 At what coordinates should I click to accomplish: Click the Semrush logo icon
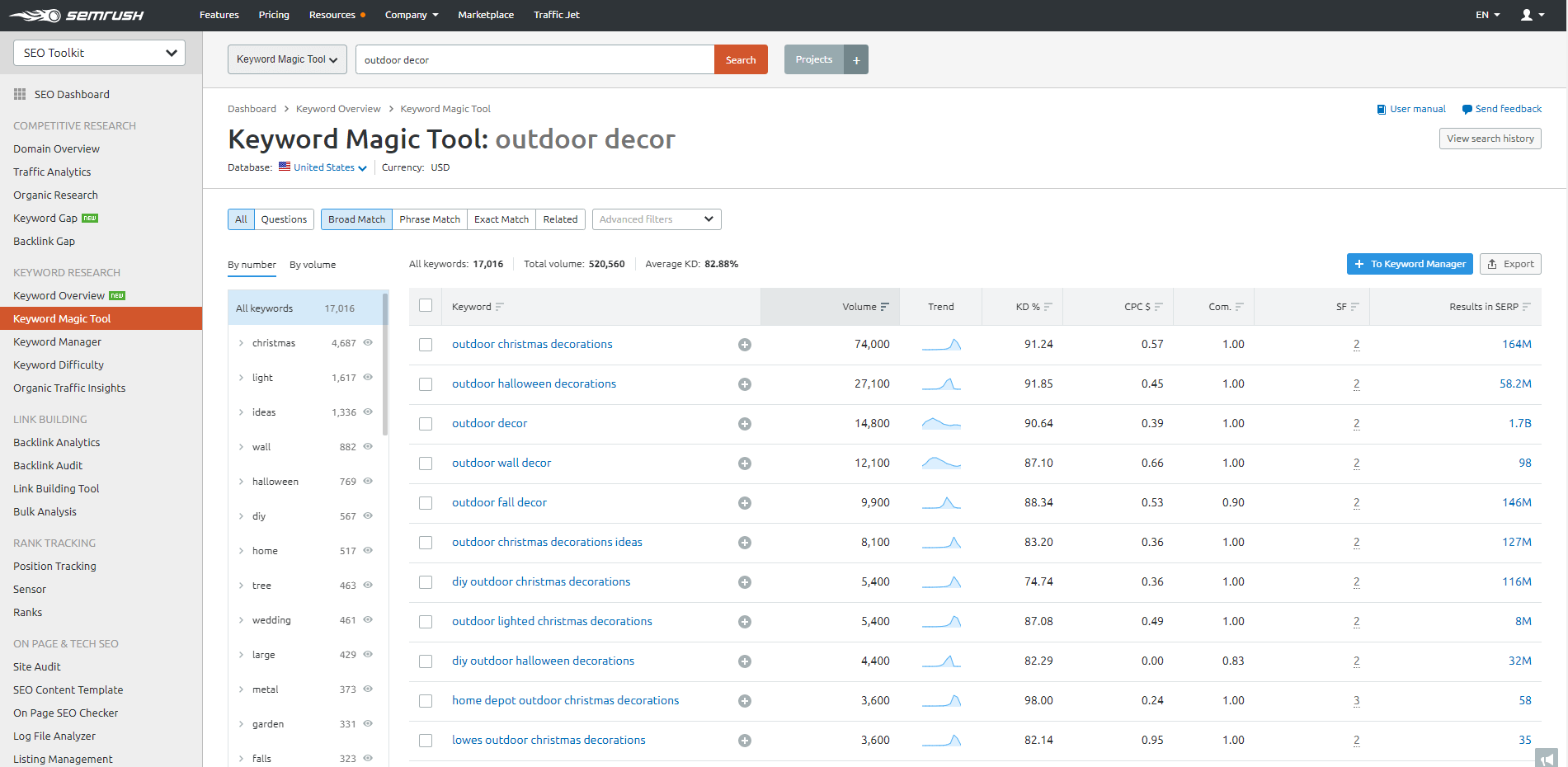(35, 15)
